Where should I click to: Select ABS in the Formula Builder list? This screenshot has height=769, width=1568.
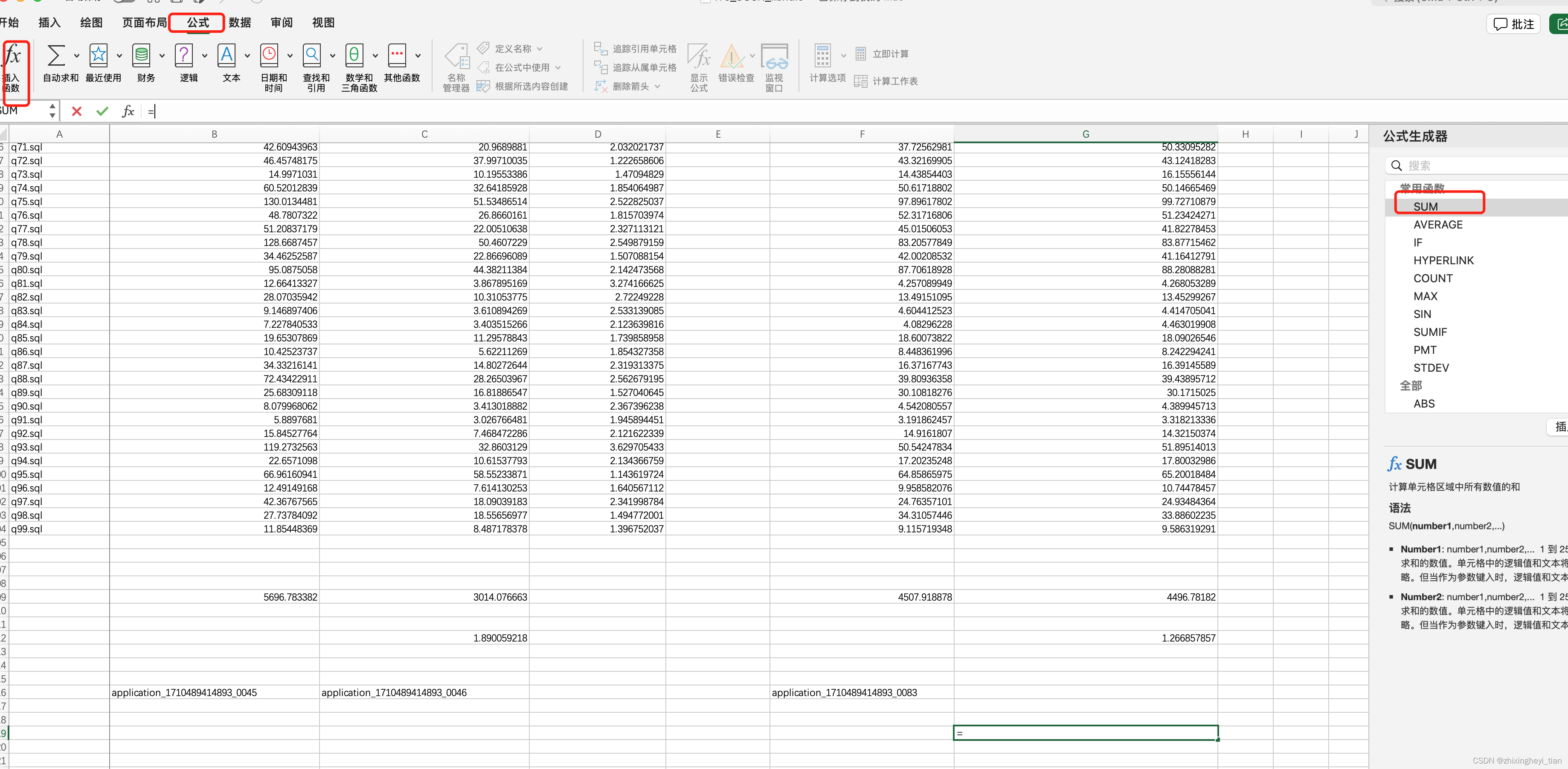click(x=1424, y=404)
